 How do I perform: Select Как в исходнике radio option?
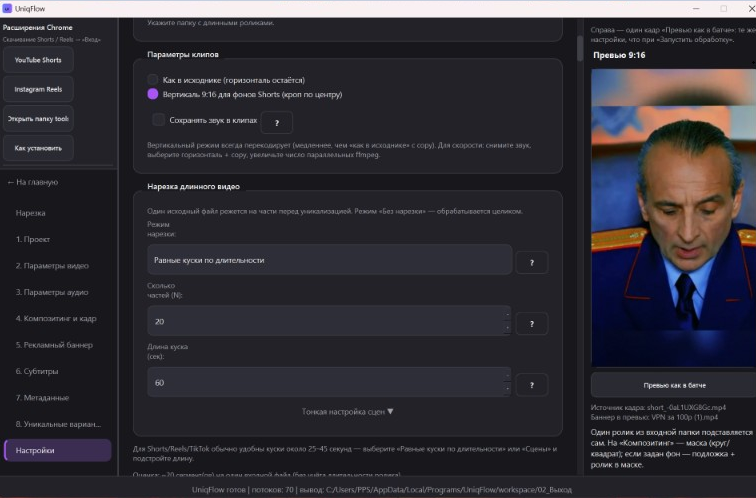tap(152, 80)
